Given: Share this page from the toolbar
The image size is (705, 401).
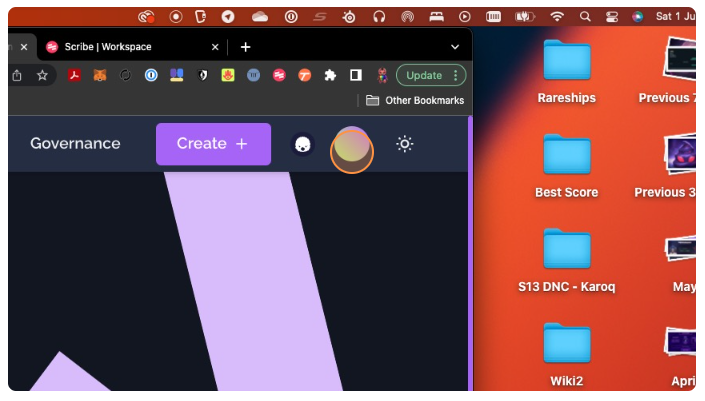Looking at the screenshot, I should tap(17, 75).
